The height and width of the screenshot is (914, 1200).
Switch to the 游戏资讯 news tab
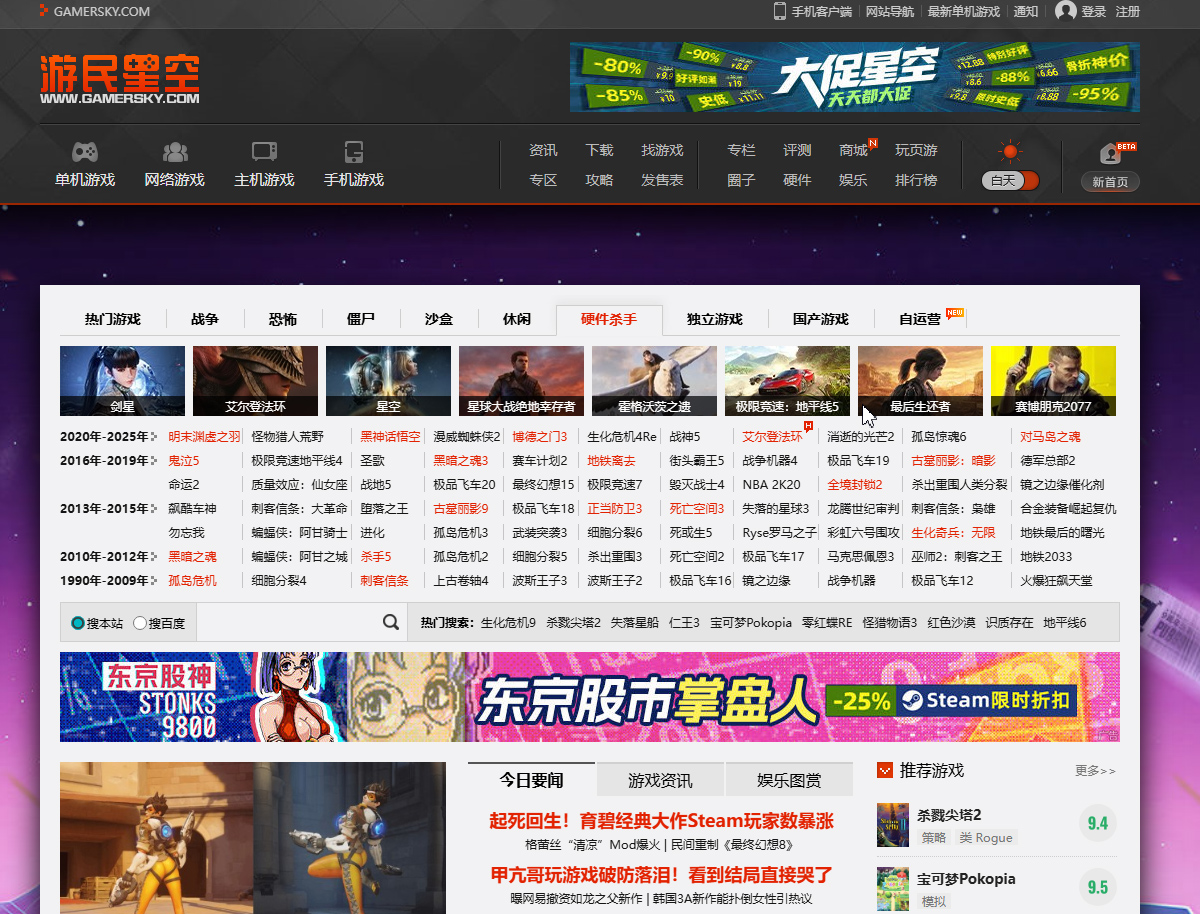pos(660,780)
